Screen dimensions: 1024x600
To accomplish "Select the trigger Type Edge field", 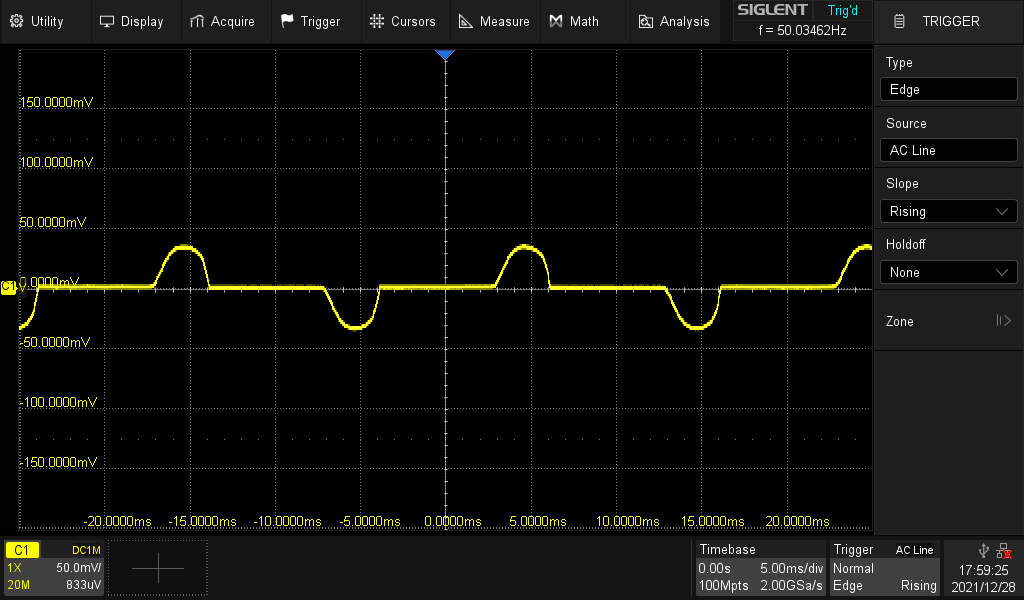I will [x=948, y=89].
